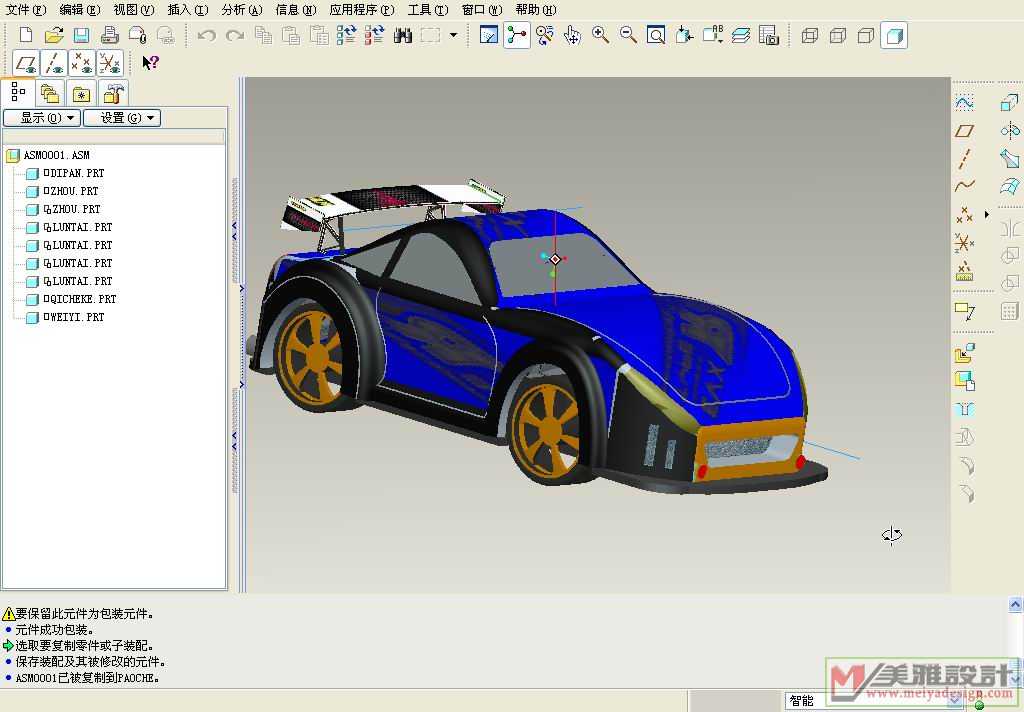
Task: Toggle coordinate system display
Action: point(110,63)
